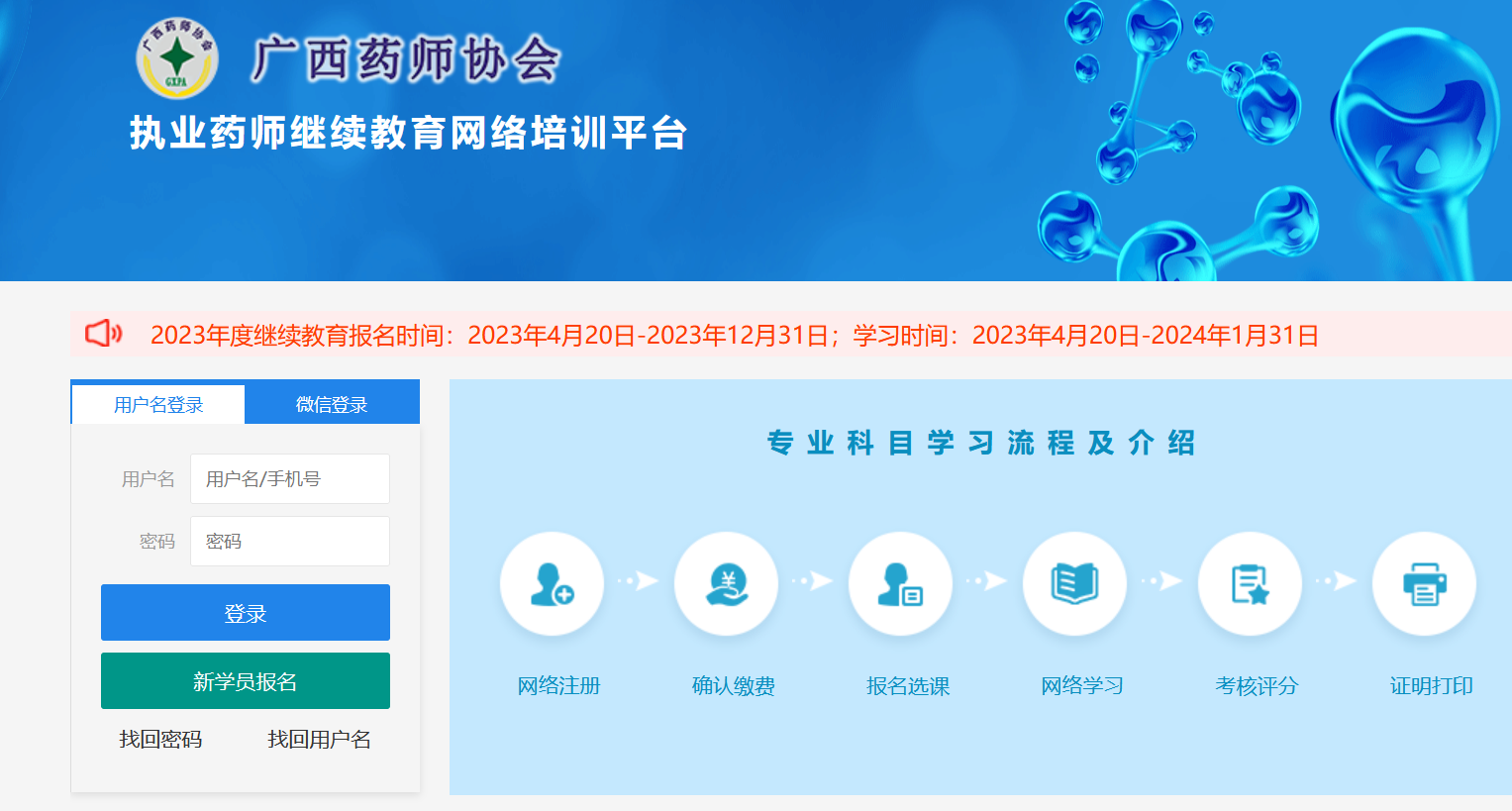Viewport: 1512px width, 811px height.
Task: Click the 网络注册 registration step icon
Action: [552, 583]
